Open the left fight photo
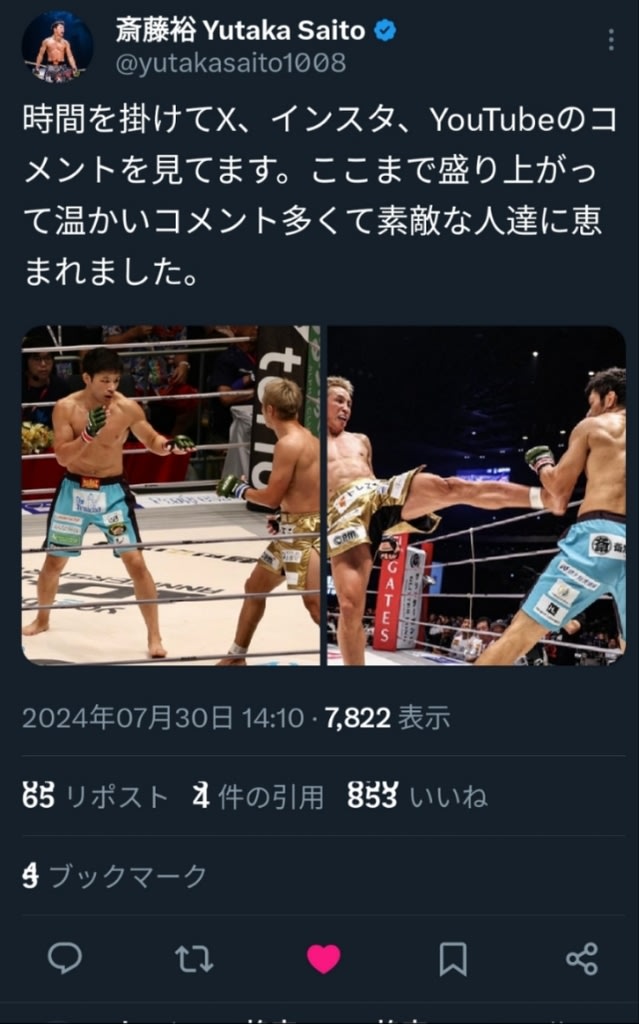This screenshot has height=1024, width=639. tap(171, 495)
